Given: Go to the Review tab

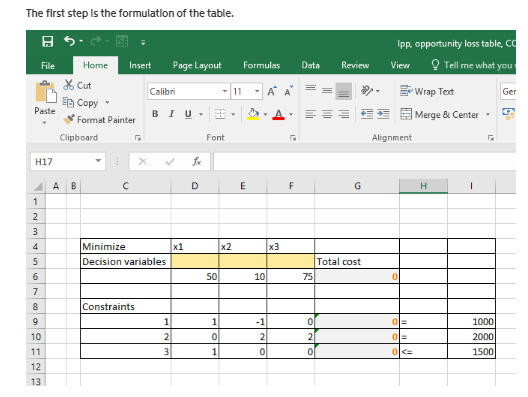Looking at the screenshot, I should [x=355, y=65].
